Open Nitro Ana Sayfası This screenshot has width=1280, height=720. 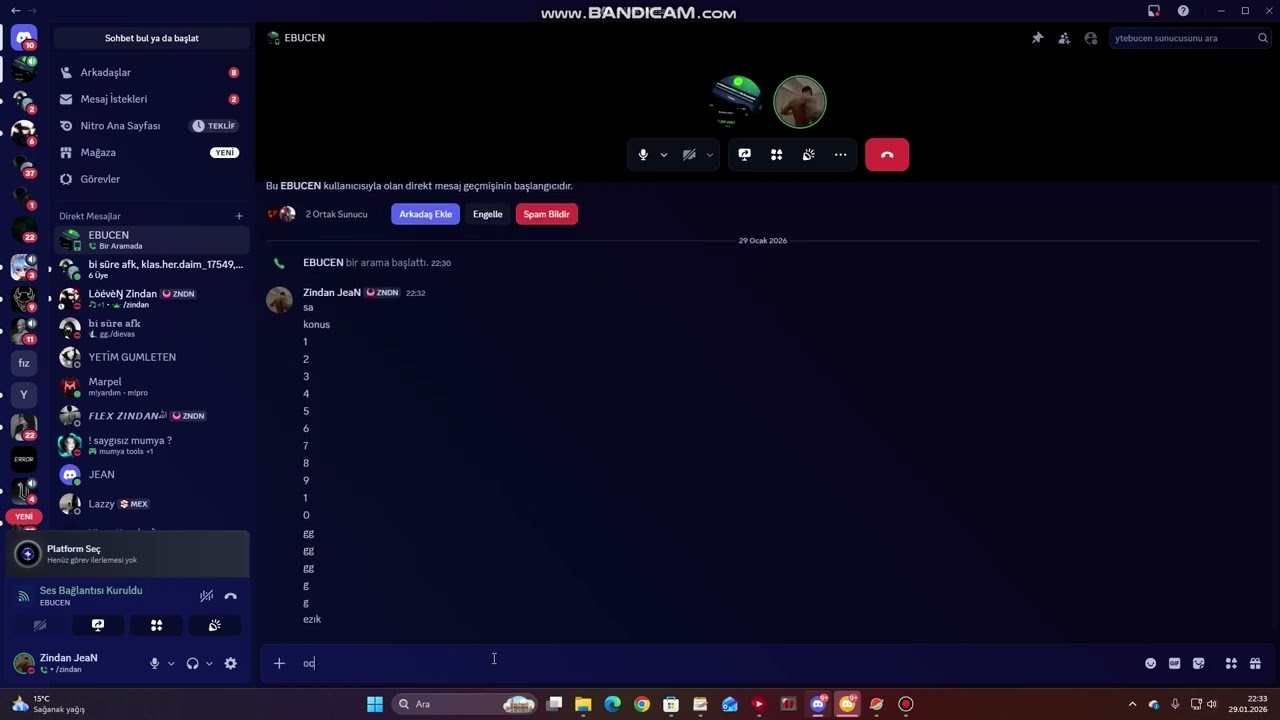tap(152, 126)
